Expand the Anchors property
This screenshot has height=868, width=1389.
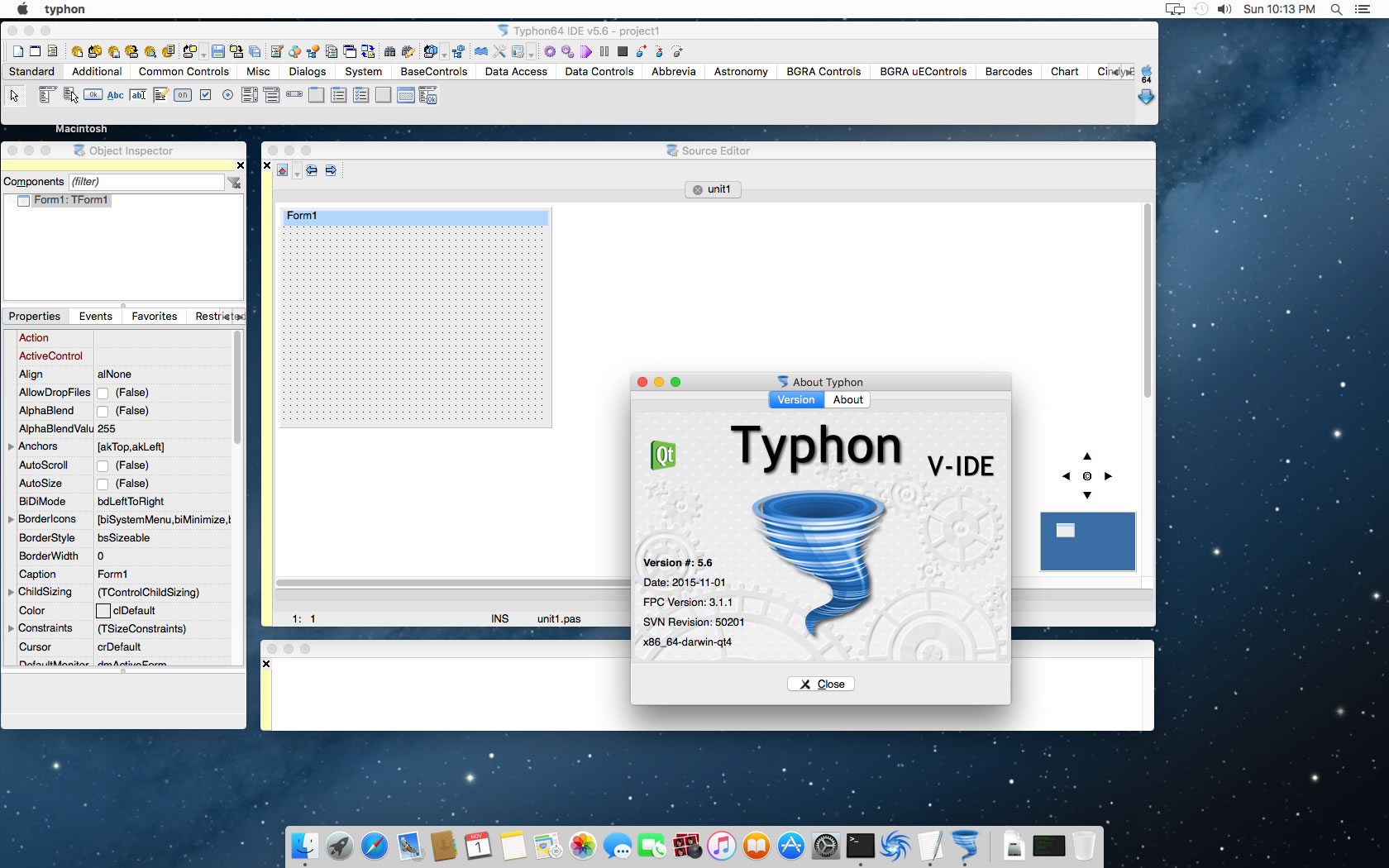(11, 446)
